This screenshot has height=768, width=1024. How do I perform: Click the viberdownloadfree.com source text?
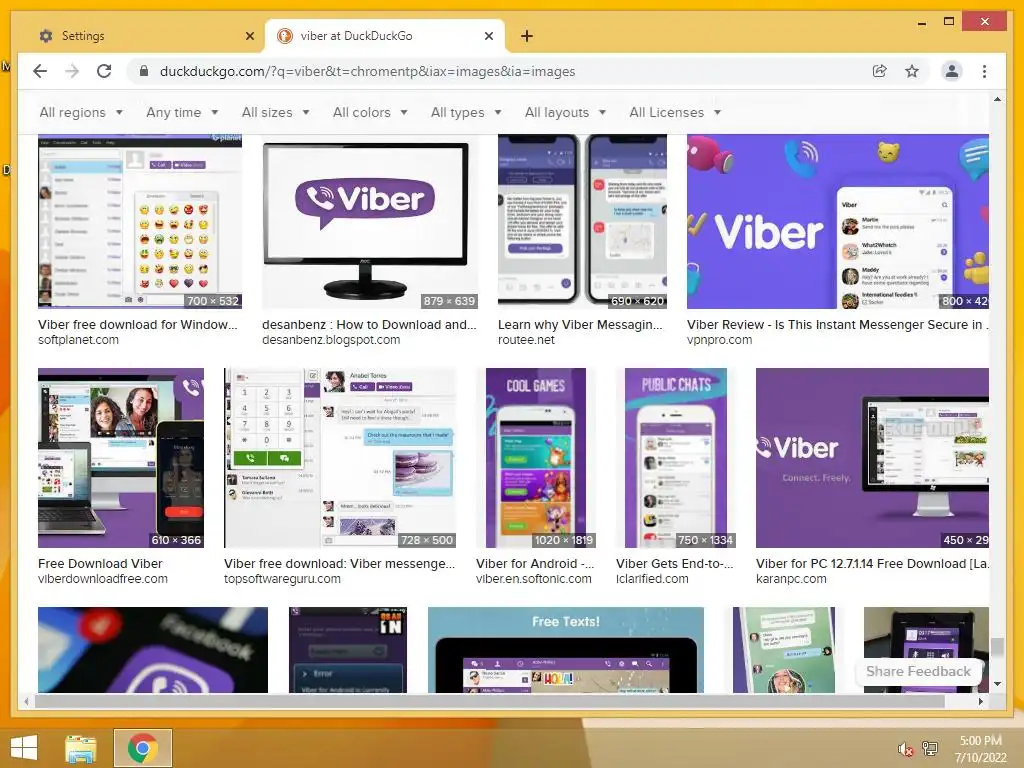coord(103,579)
